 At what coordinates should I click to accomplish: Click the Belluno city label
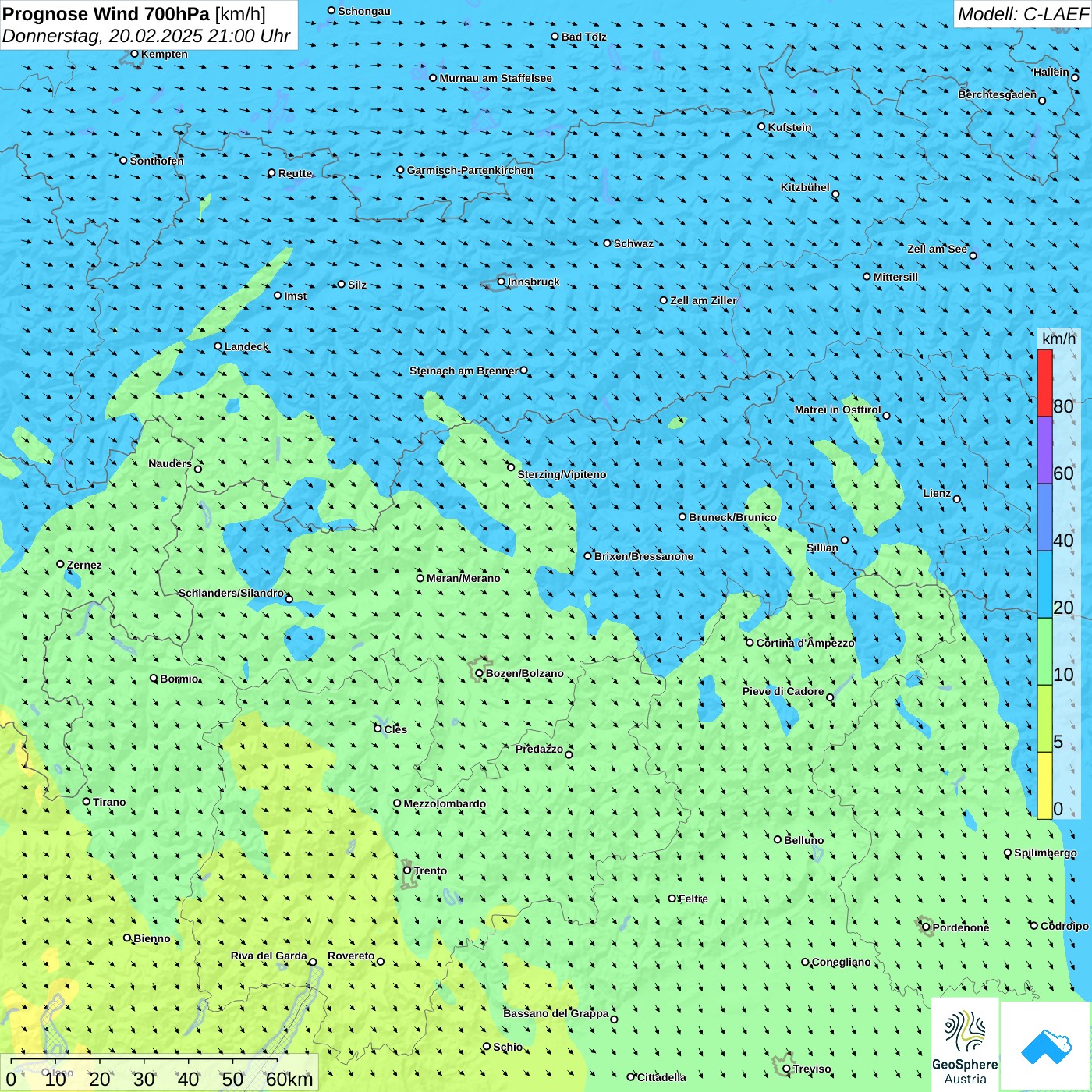(804, 840)
